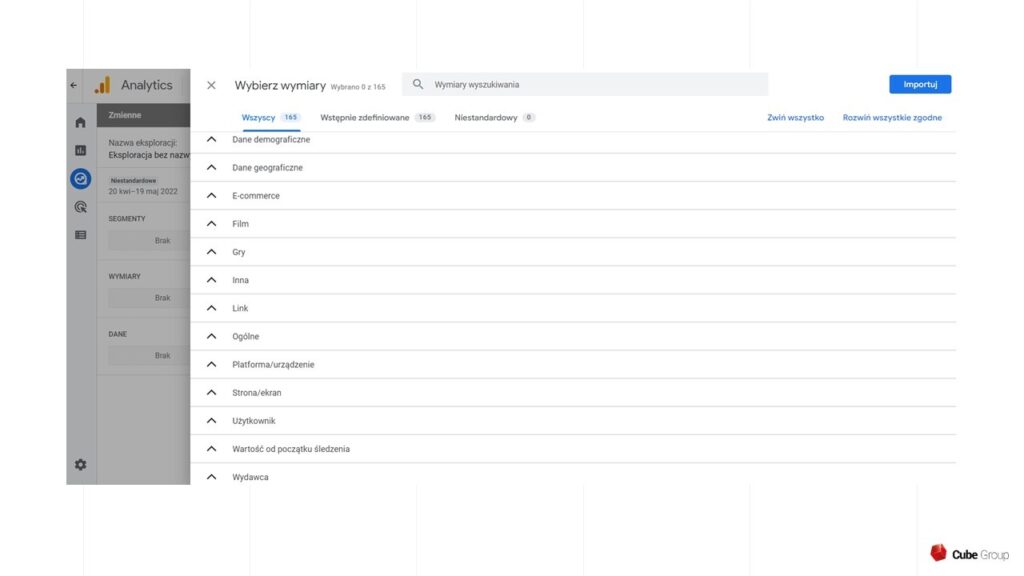Screen dimensions: 1024x576
Task: Click the Brak box under WYMIARY
Action: click(149, 298)
